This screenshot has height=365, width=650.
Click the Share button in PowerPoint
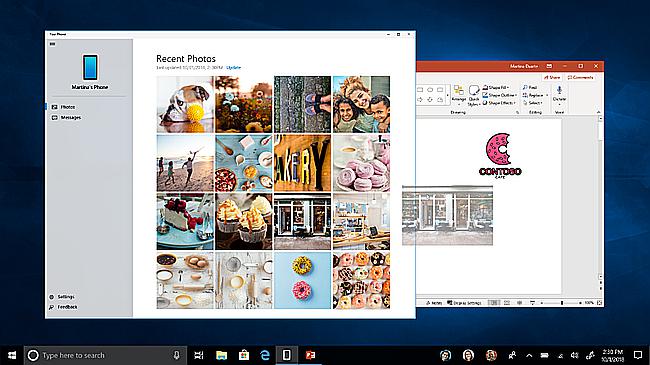[x=552, y=78]
